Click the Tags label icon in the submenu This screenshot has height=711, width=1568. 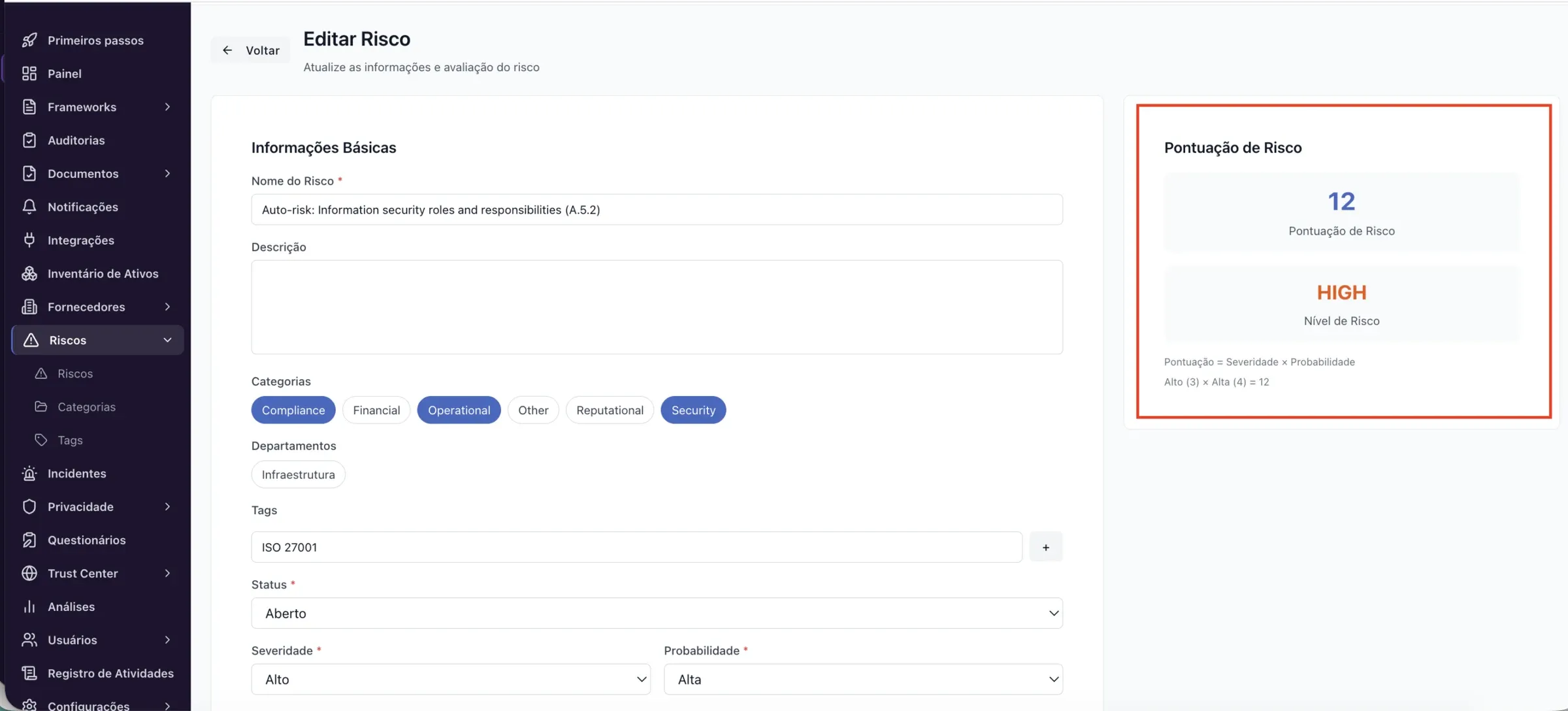(x=41, y=440)
